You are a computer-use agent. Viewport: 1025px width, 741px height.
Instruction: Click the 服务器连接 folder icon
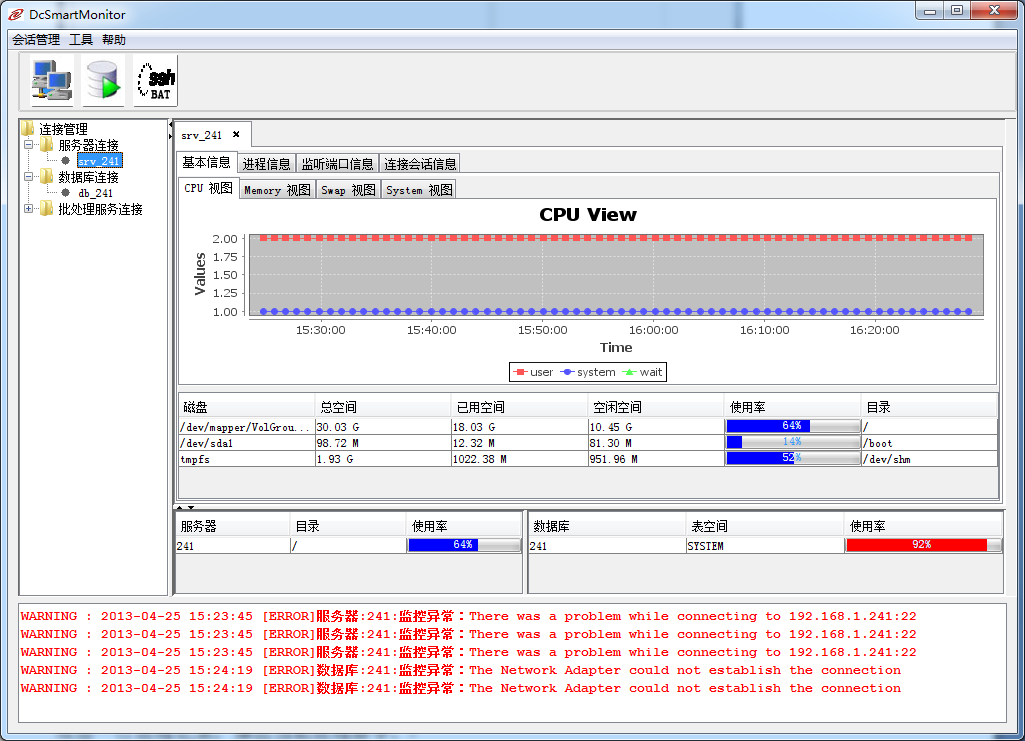click(x=47, y=144)
